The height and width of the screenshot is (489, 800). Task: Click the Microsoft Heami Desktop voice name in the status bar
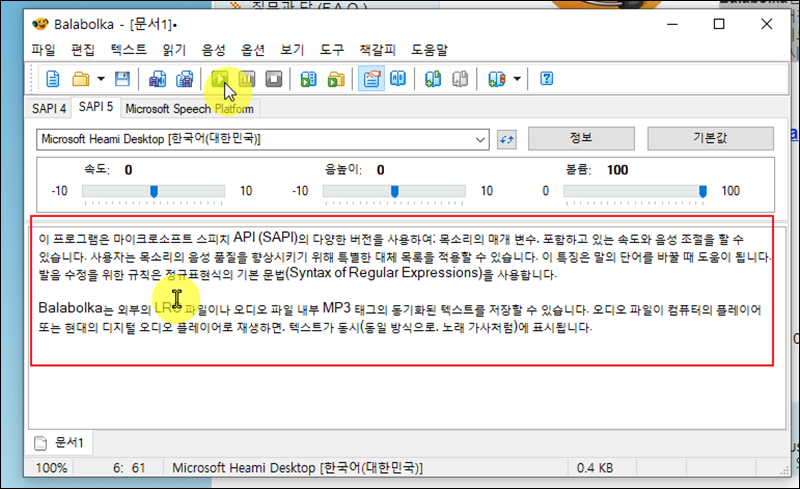(297, 468)
